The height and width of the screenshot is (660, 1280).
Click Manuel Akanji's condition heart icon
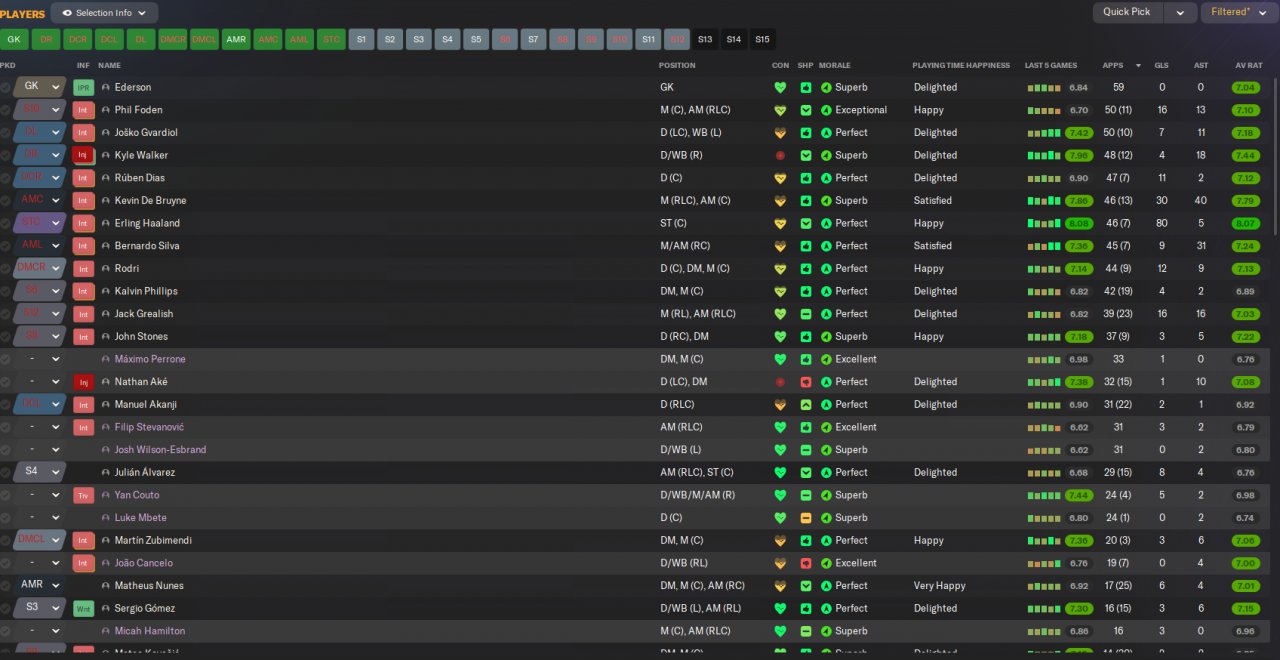pyautogui.click(x=780, y=405)
